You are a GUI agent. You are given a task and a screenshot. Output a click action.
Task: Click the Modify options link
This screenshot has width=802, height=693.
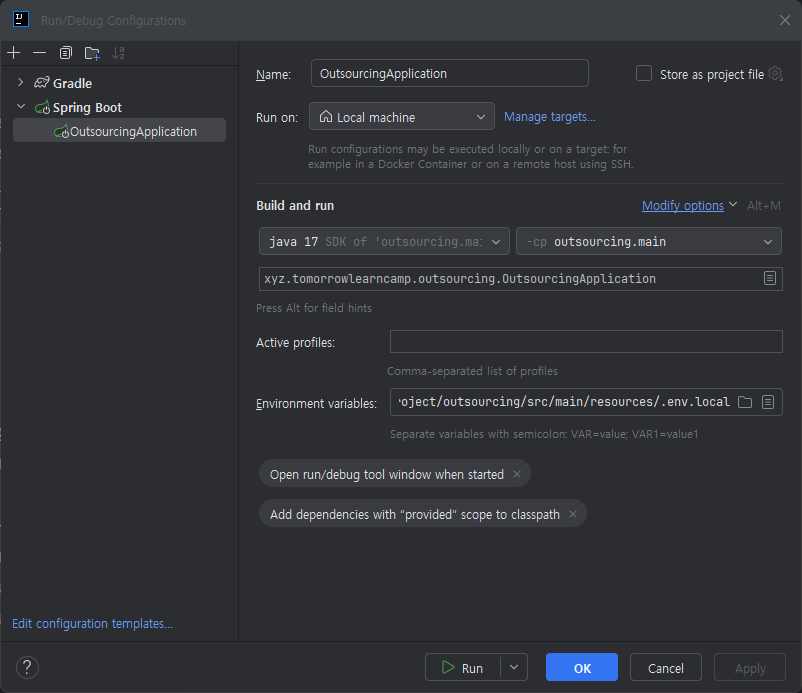(683, 205)
